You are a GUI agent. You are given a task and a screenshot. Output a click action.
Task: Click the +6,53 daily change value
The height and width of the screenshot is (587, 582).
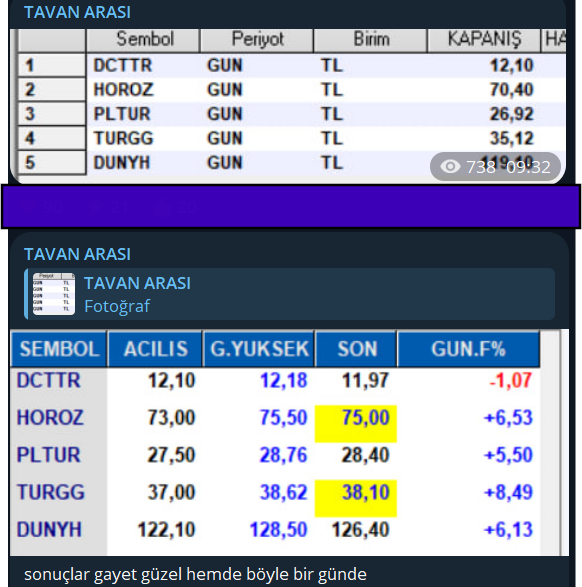point(508,417)
